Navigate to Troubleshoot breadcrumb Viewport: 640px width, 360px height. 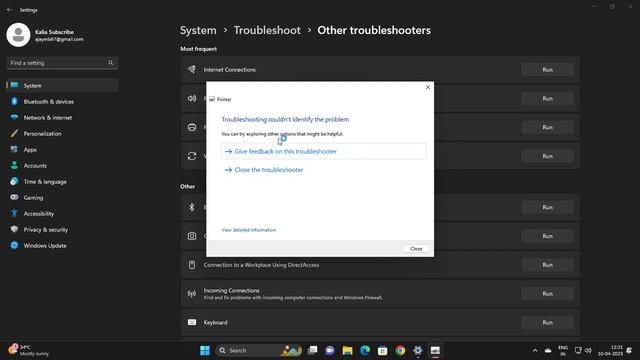point(267,30)
